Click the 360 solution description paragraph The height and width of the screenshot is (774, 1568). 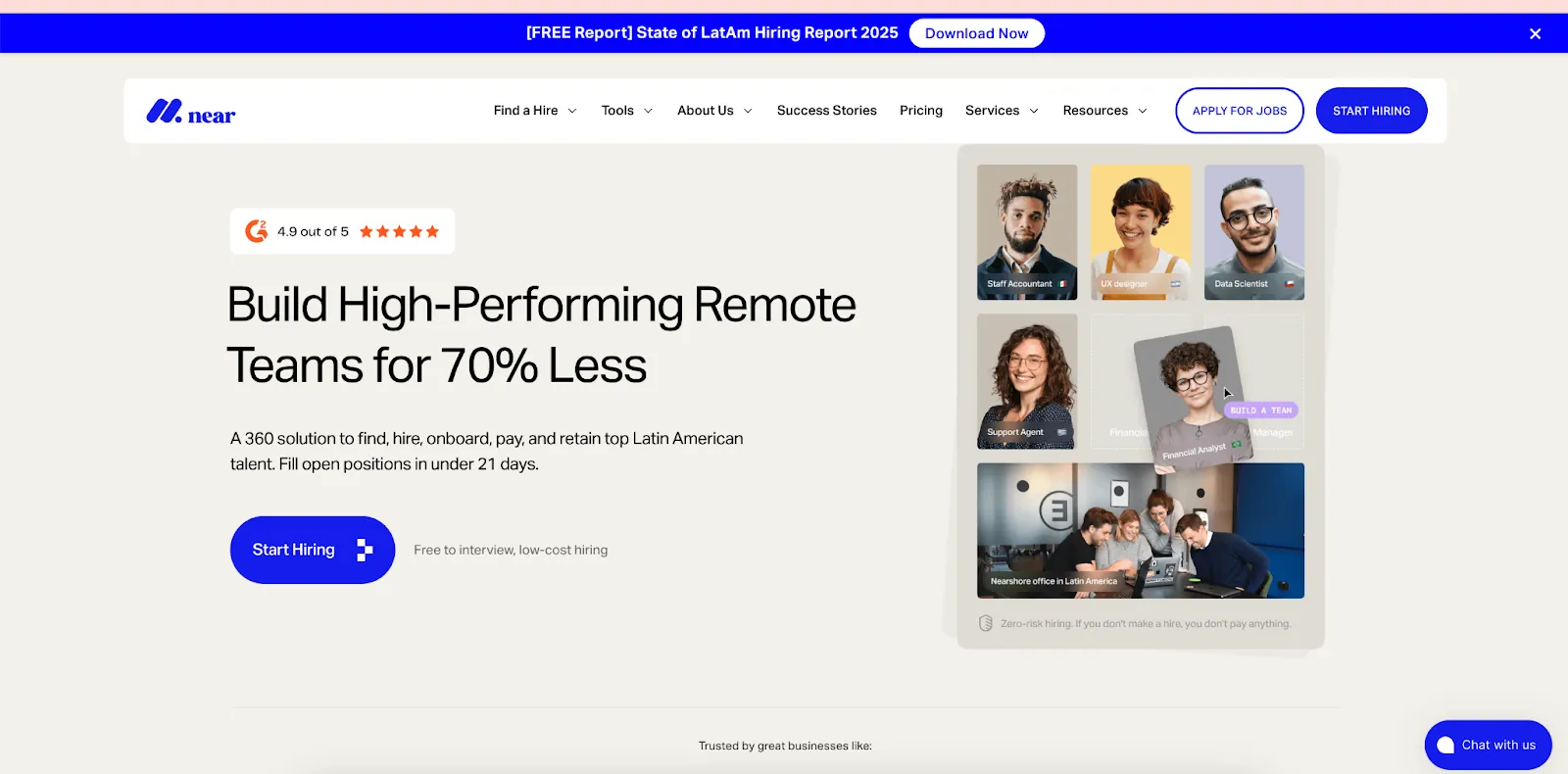click(487, 451)
